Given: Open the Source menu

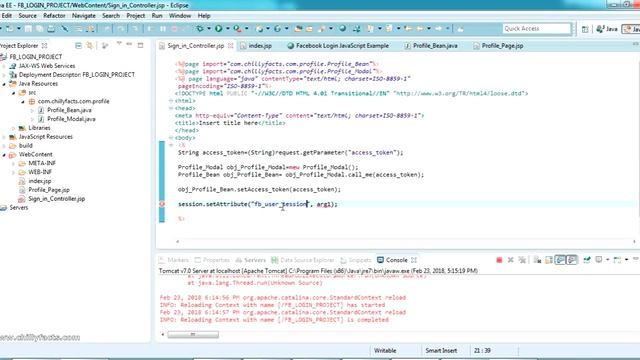Looking at the screenshot, I should click(27, 16).
